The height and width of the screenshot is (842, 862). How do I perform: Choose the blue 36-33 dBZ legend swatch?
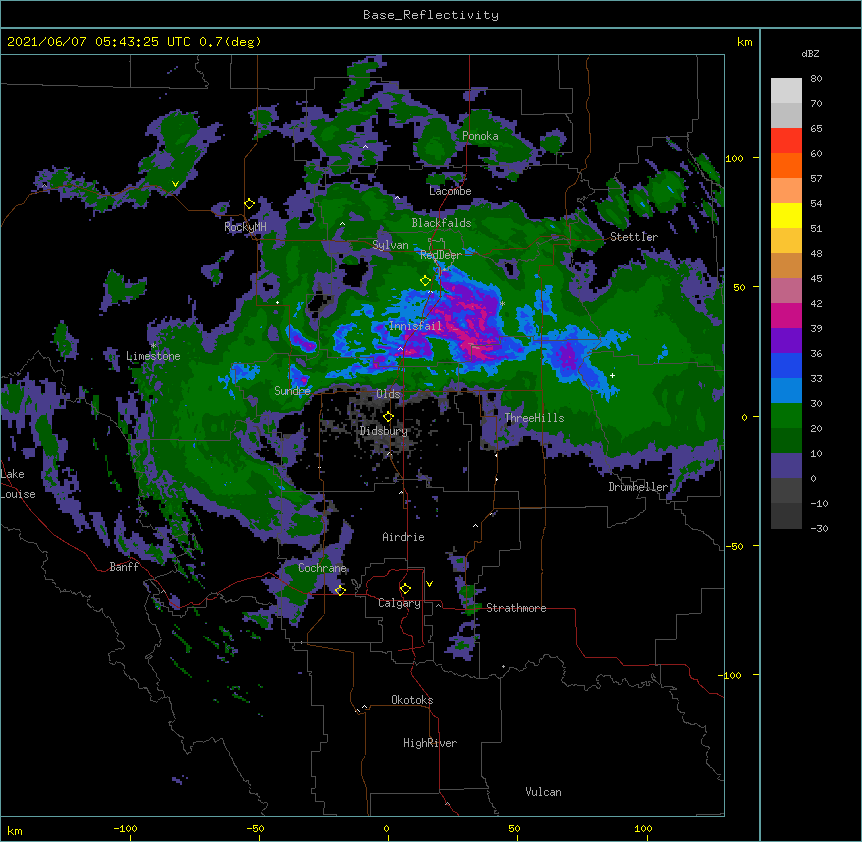coord(786,365)
